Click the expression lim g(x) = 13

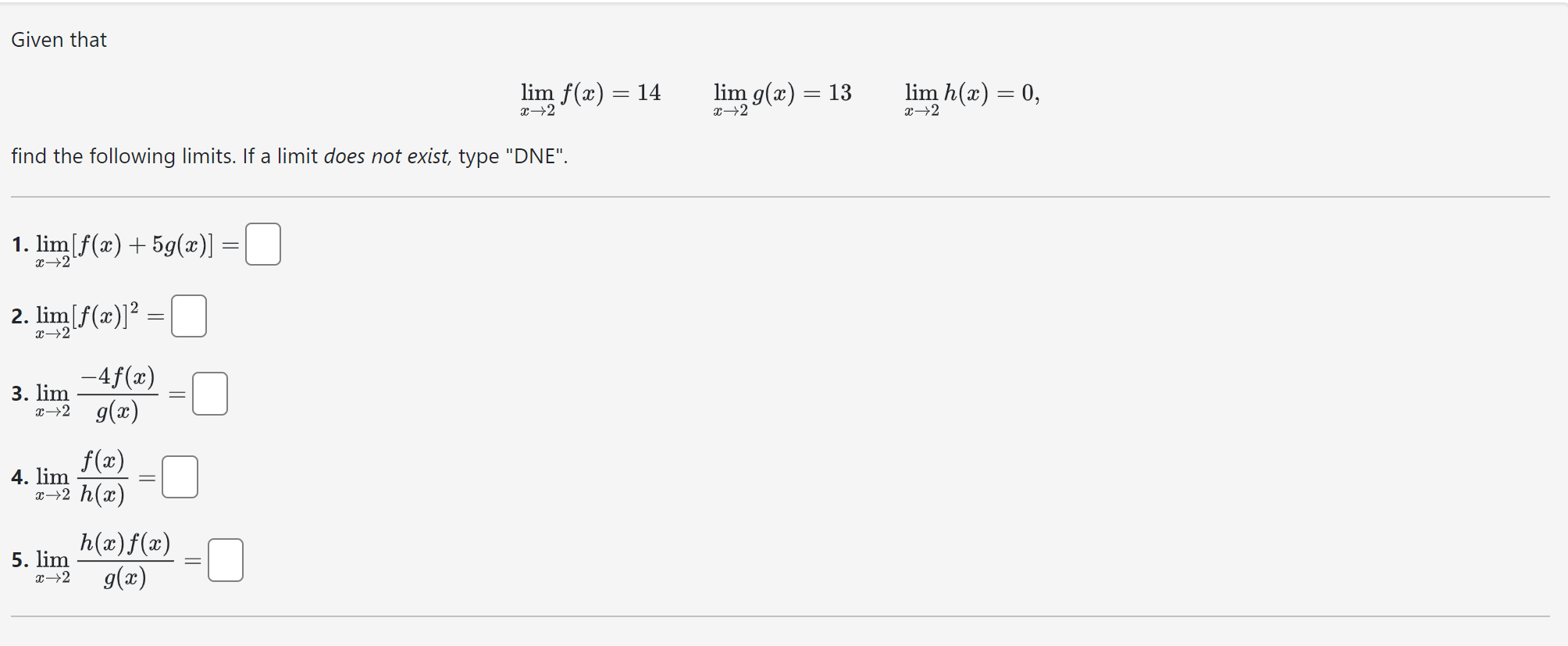pyautogui.click(x=781, y=94)
